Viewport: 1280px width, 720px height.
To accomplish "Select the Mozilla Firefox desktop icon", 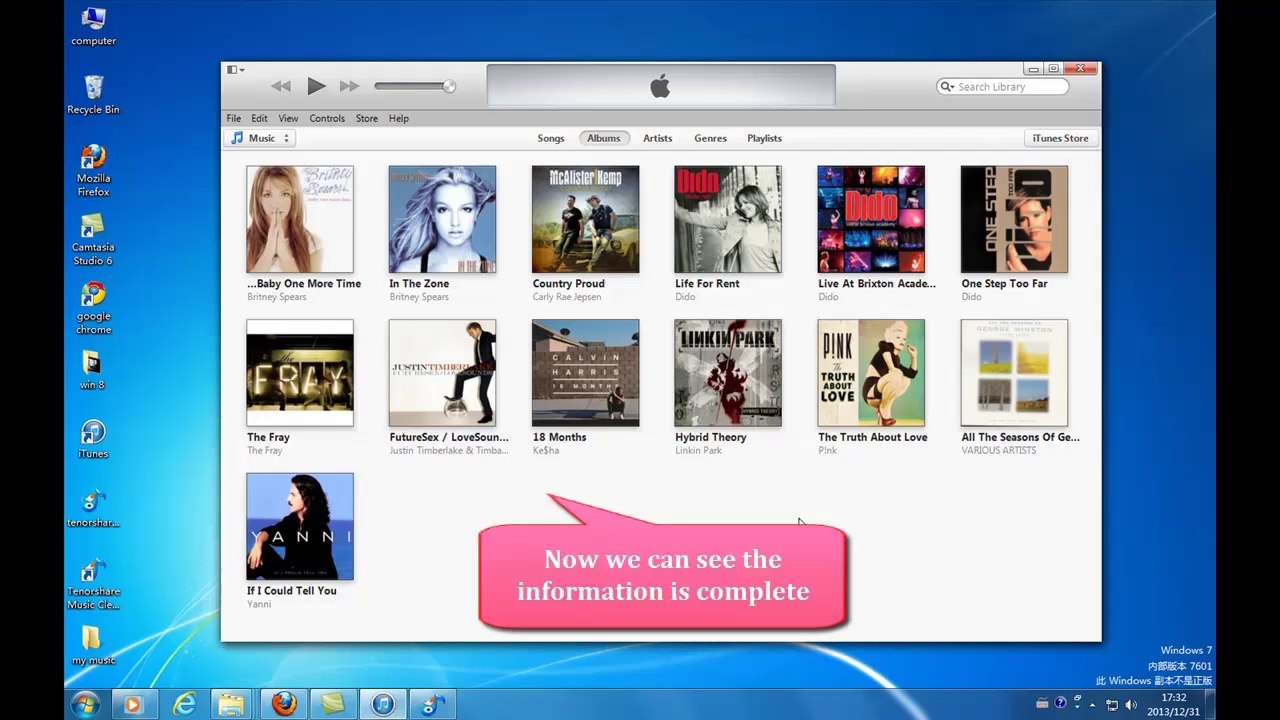I will 93,170.
